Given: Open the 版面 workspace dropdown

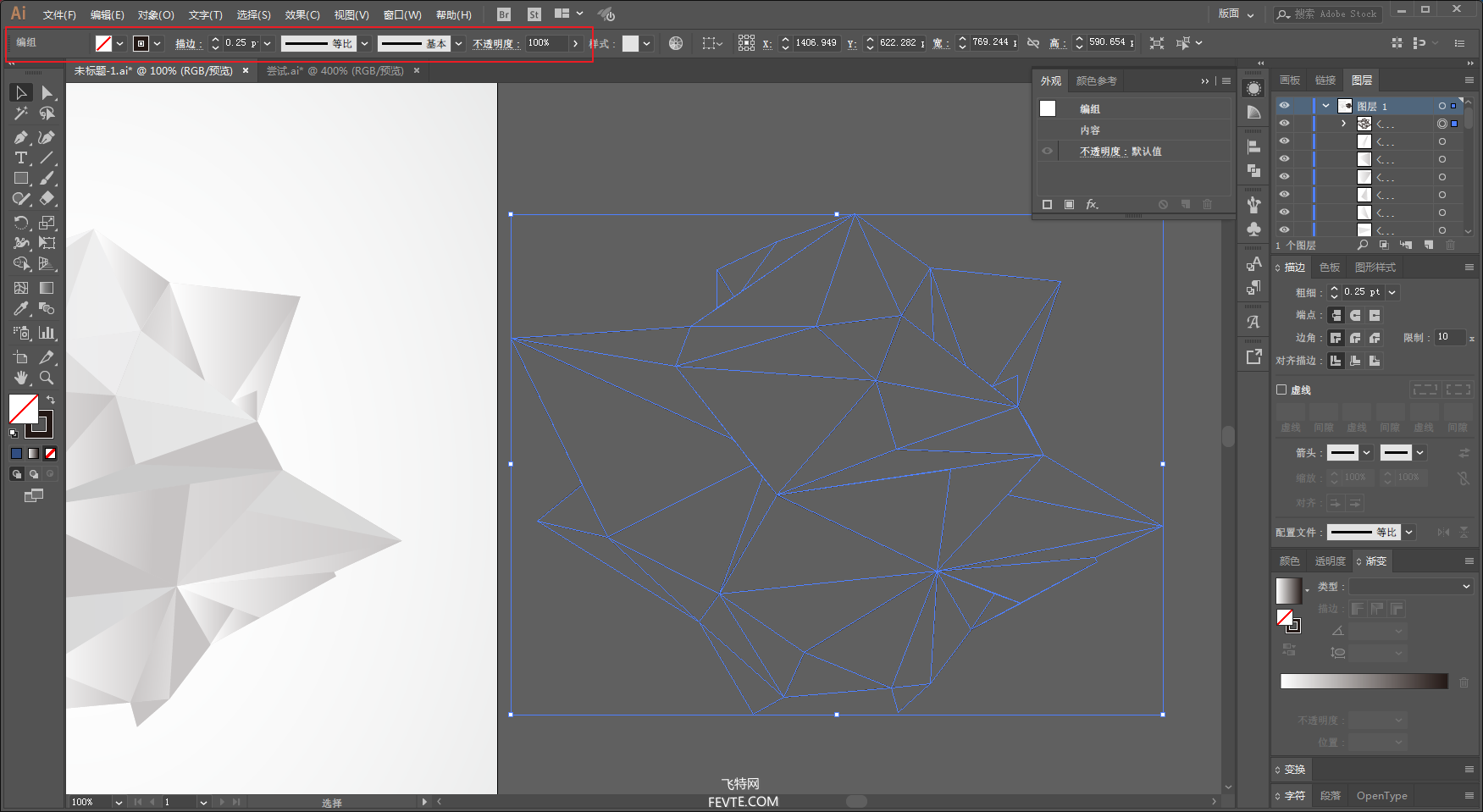Looking at the screenshot, I should click(x=1237, y=14).
